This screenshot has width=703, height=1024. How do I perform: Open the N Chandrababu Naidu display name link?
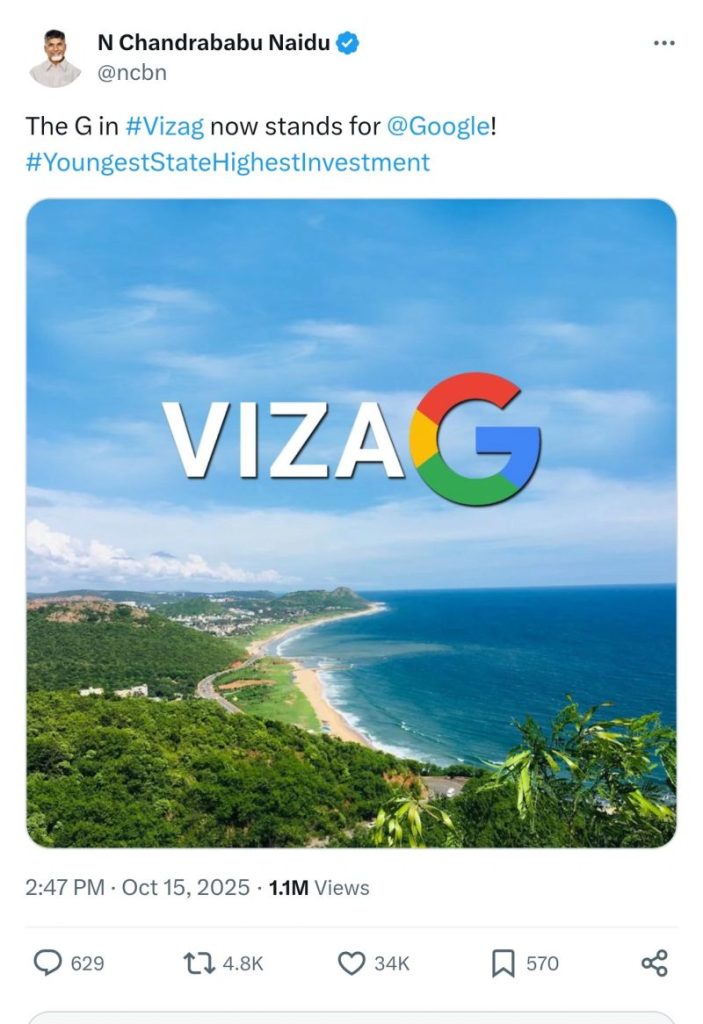pyautogui.click(x=214, y=43)
